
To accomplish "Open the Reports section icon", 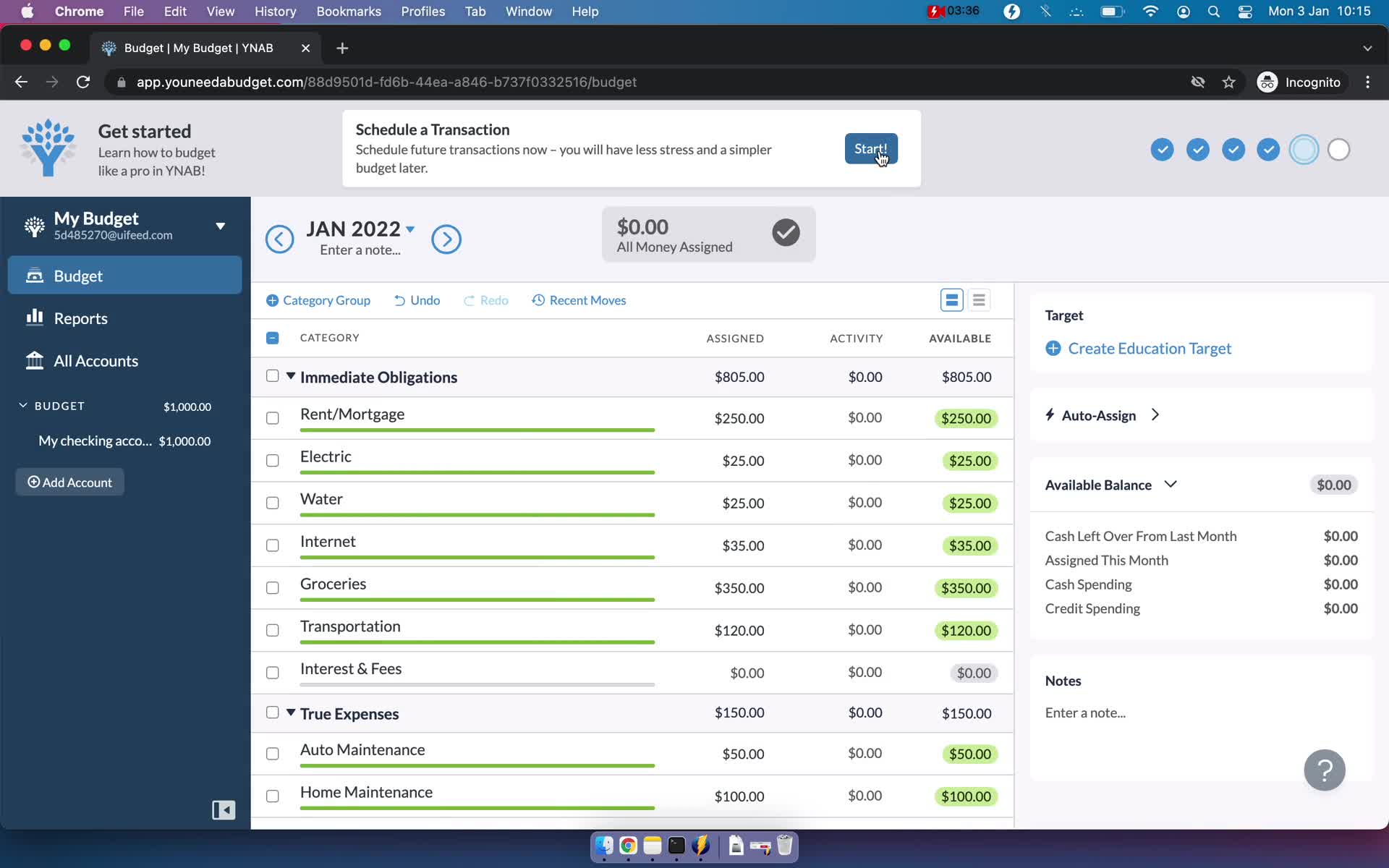I will 33,318.
